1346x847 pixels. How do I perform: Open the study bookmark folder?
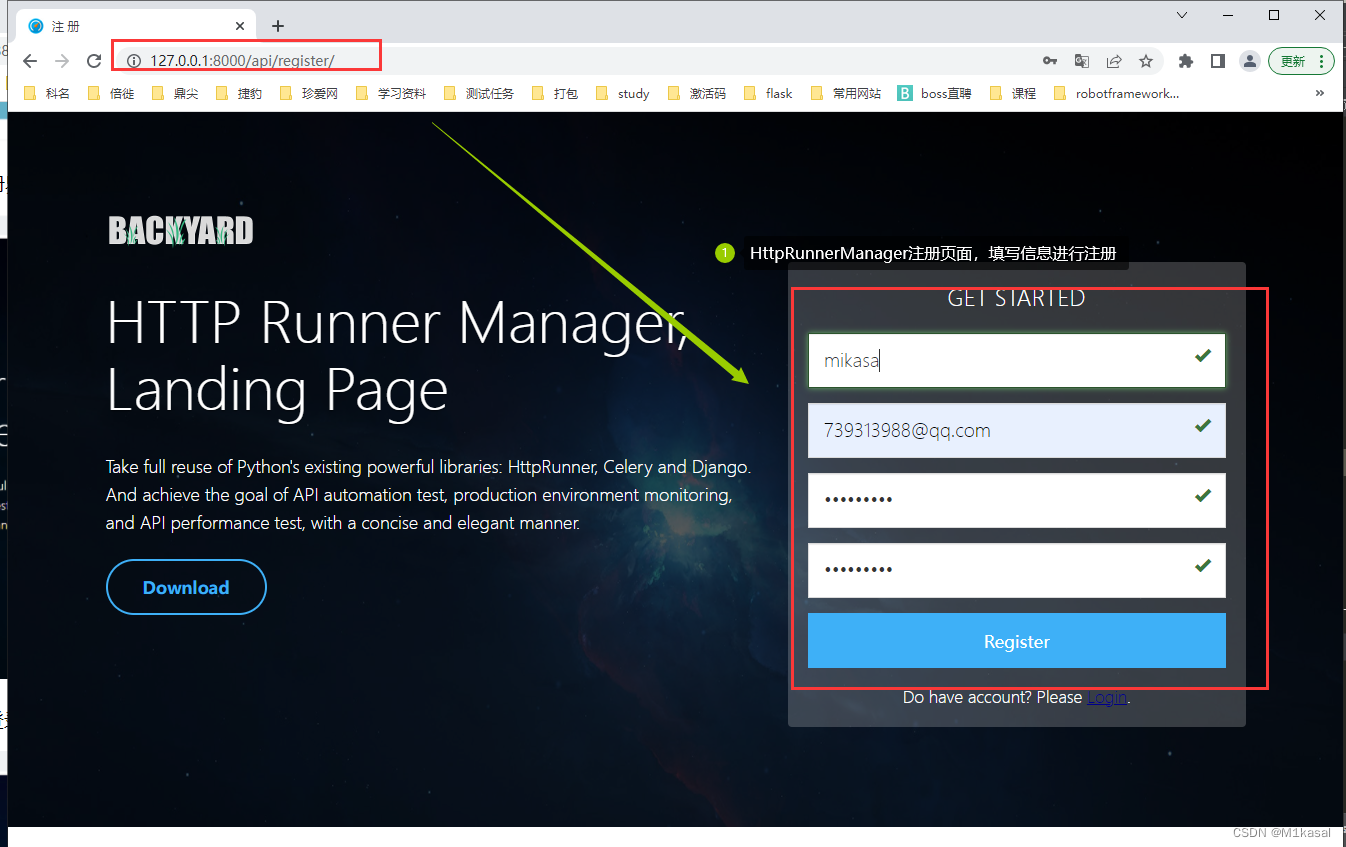[x=623, y=93]
